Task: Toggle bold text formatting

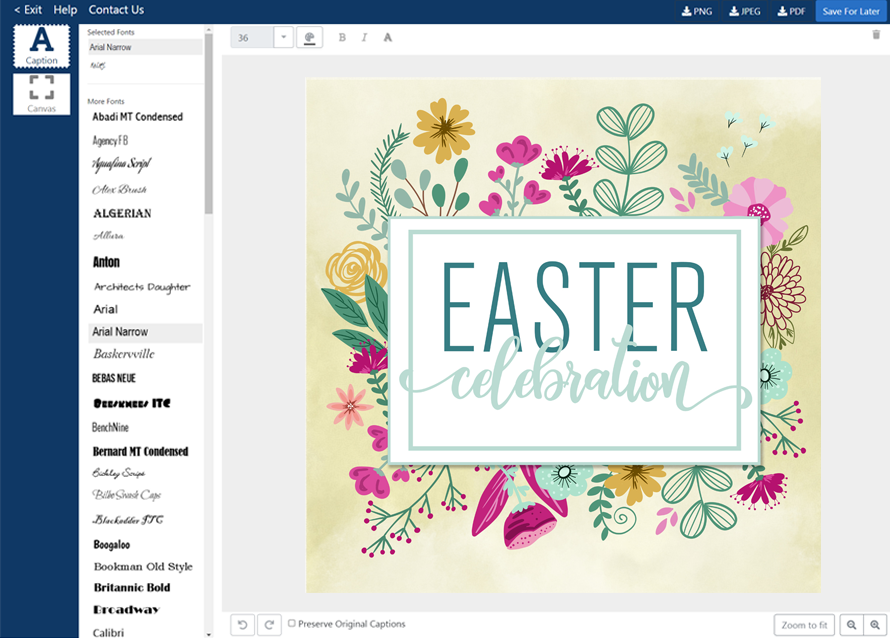Action: pos(342,38)
